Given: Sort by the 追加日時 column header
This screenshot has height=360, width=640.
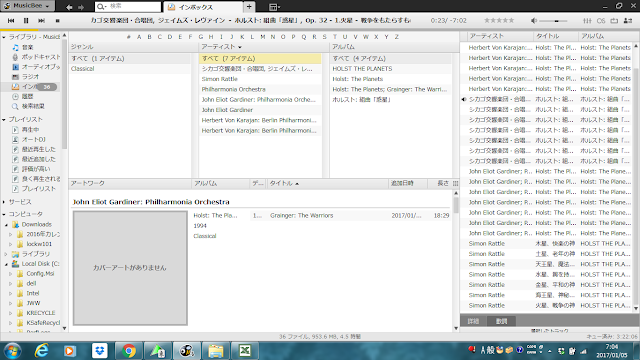Looking at the screenshot, I should (408, 183).
